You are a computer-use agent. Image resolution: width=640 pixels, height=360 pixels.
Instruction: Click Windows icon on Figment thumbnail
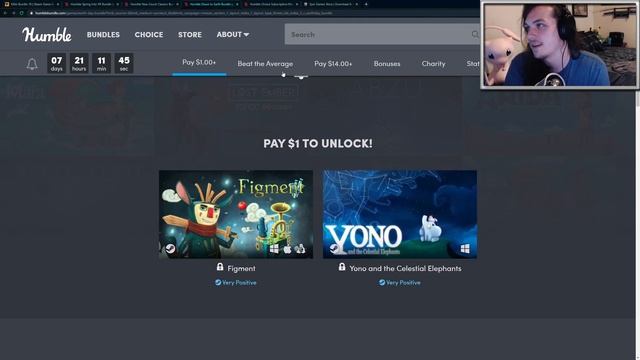pos(274,248)
